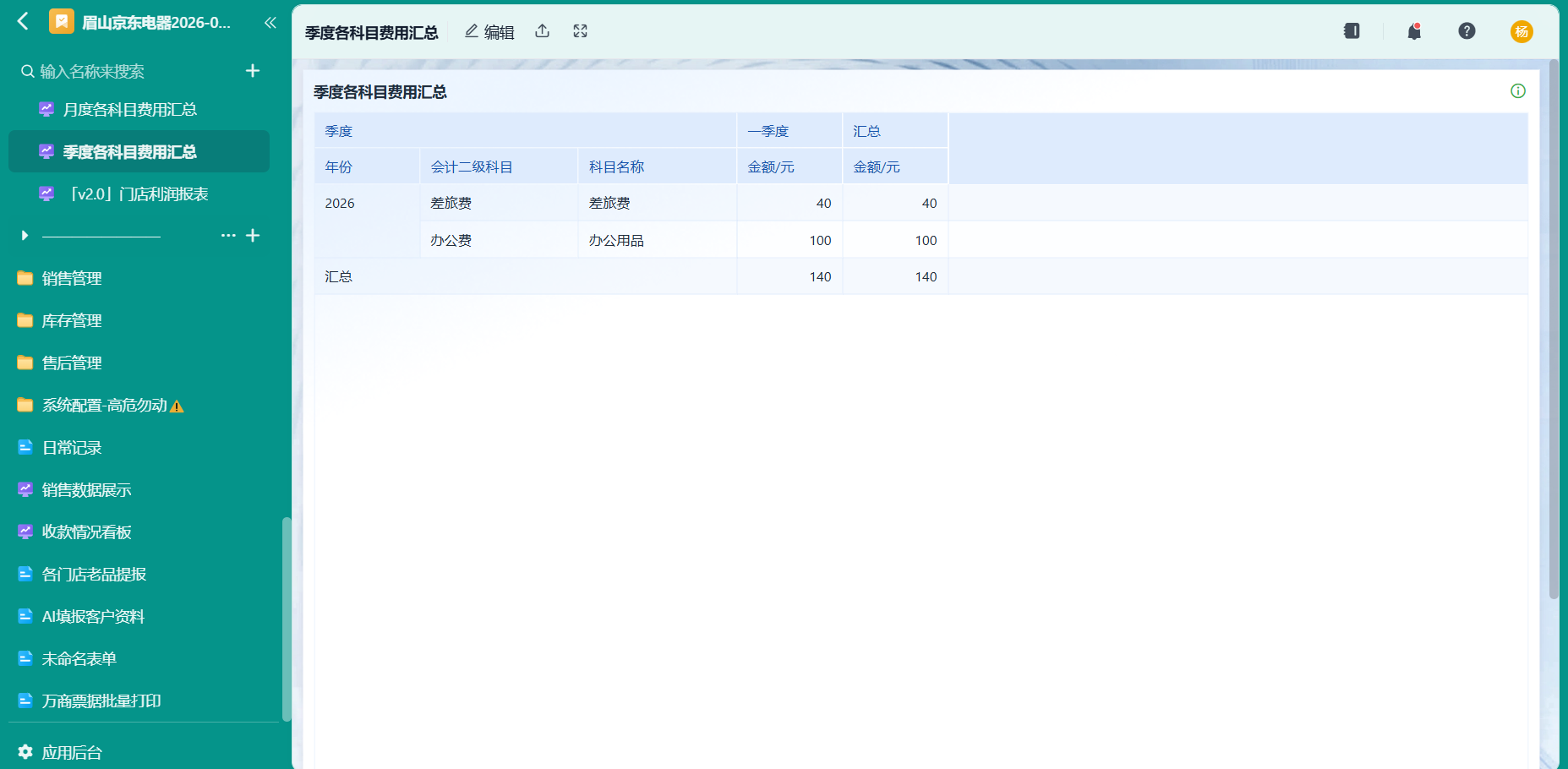This screenshot has height=769, width=1568.
Task: Click the 季度 header cell
Action: [x=525, y=131]
